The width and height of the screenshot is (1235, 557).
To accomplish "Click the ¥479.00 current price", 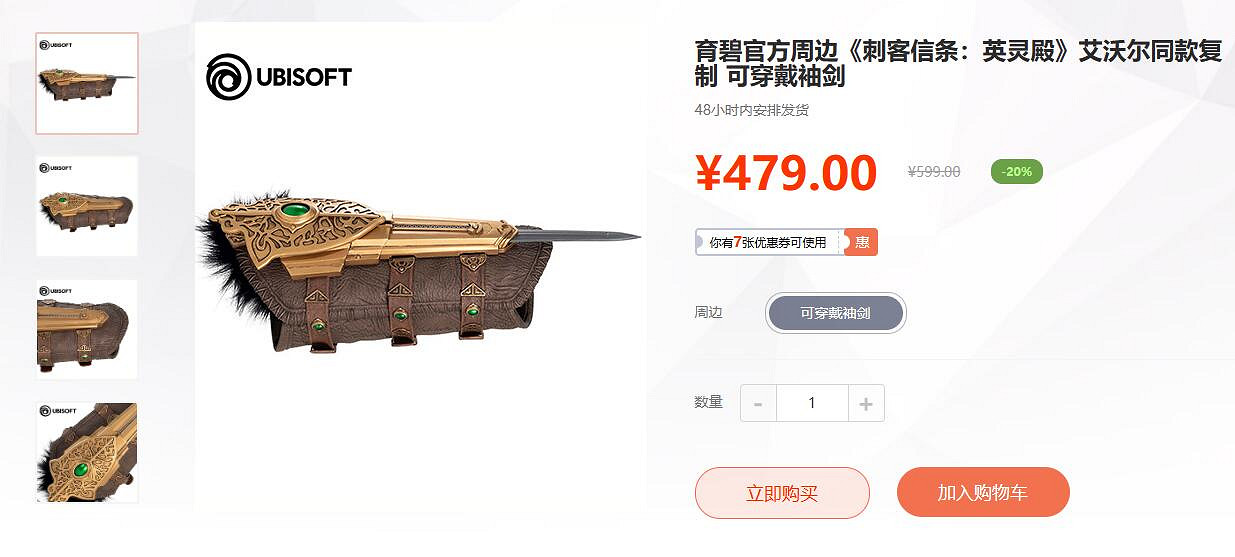I will click(x=786, y=173).
